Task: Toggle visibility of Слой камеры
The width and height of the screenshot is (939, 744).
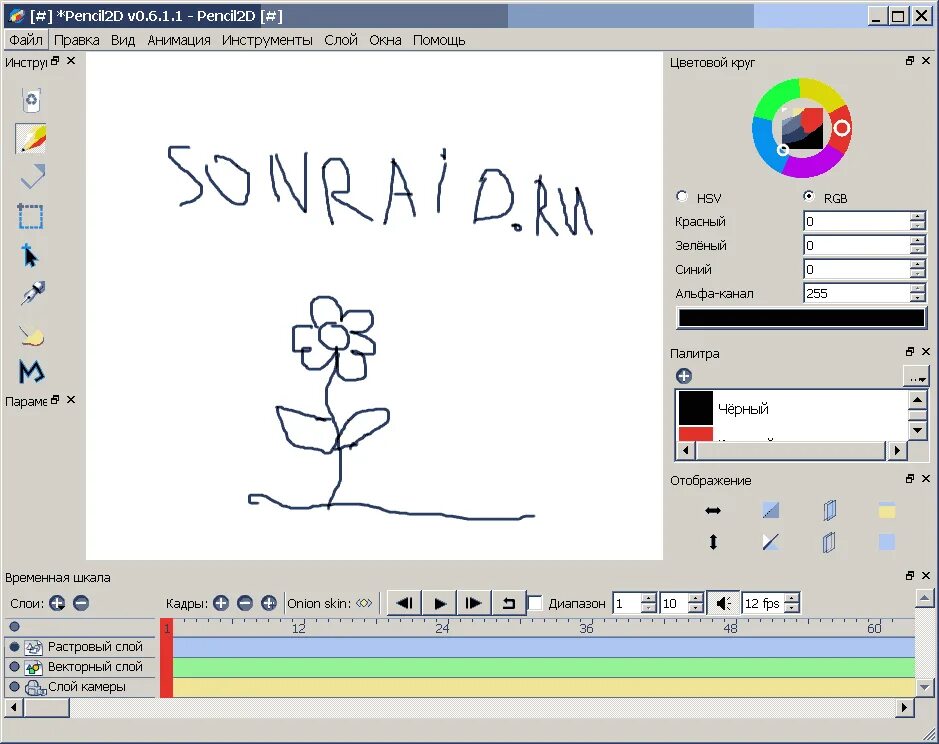Action: click(x=14, y=686)
